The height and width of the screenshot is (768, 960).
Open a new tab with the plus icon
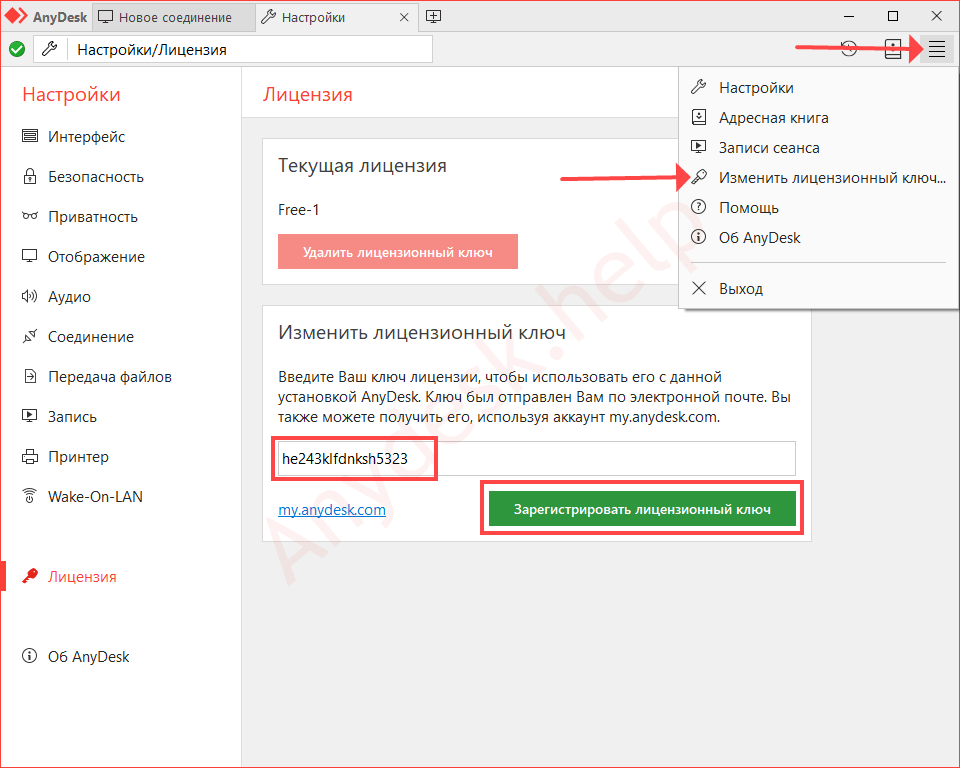[433, 17]
